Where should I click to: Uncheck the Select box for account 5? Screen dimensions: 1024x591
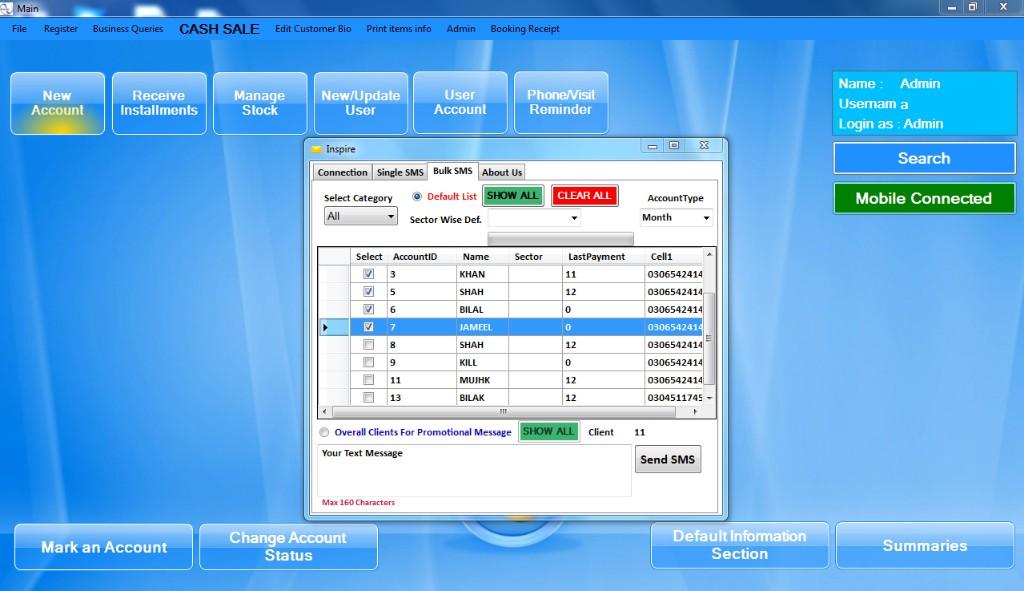pos(368,292)
